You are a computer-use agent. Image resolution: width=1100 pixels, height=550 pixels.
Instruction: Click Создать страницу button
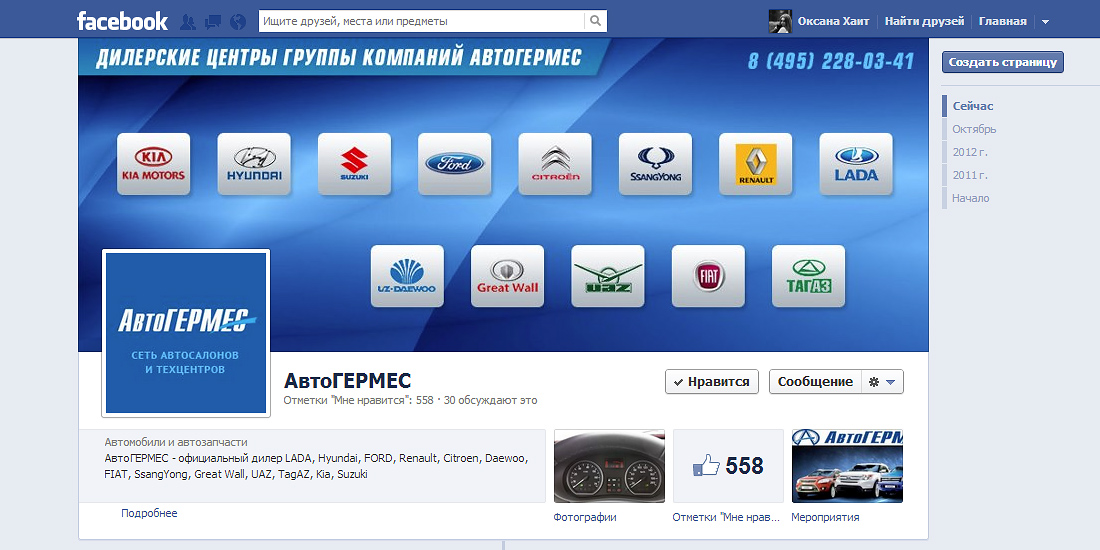tap(1002, 62)
